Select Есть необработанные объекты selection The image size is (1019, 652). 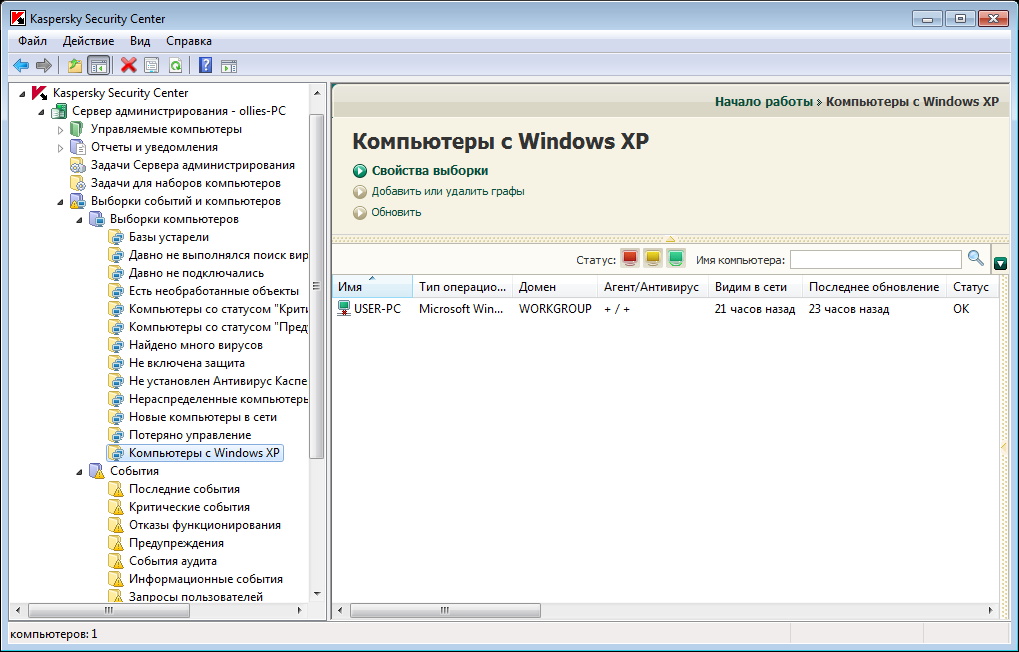coord(214,291)
